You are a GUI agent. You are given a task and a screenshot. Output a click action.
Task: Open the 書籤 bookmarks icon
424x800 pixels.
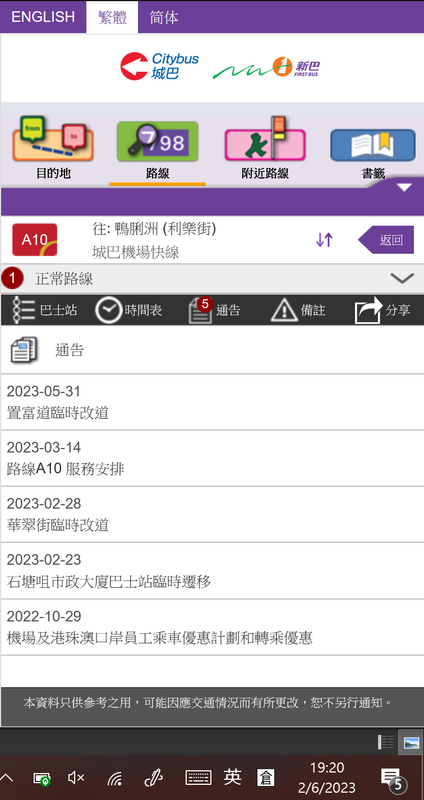coord(373,145)
